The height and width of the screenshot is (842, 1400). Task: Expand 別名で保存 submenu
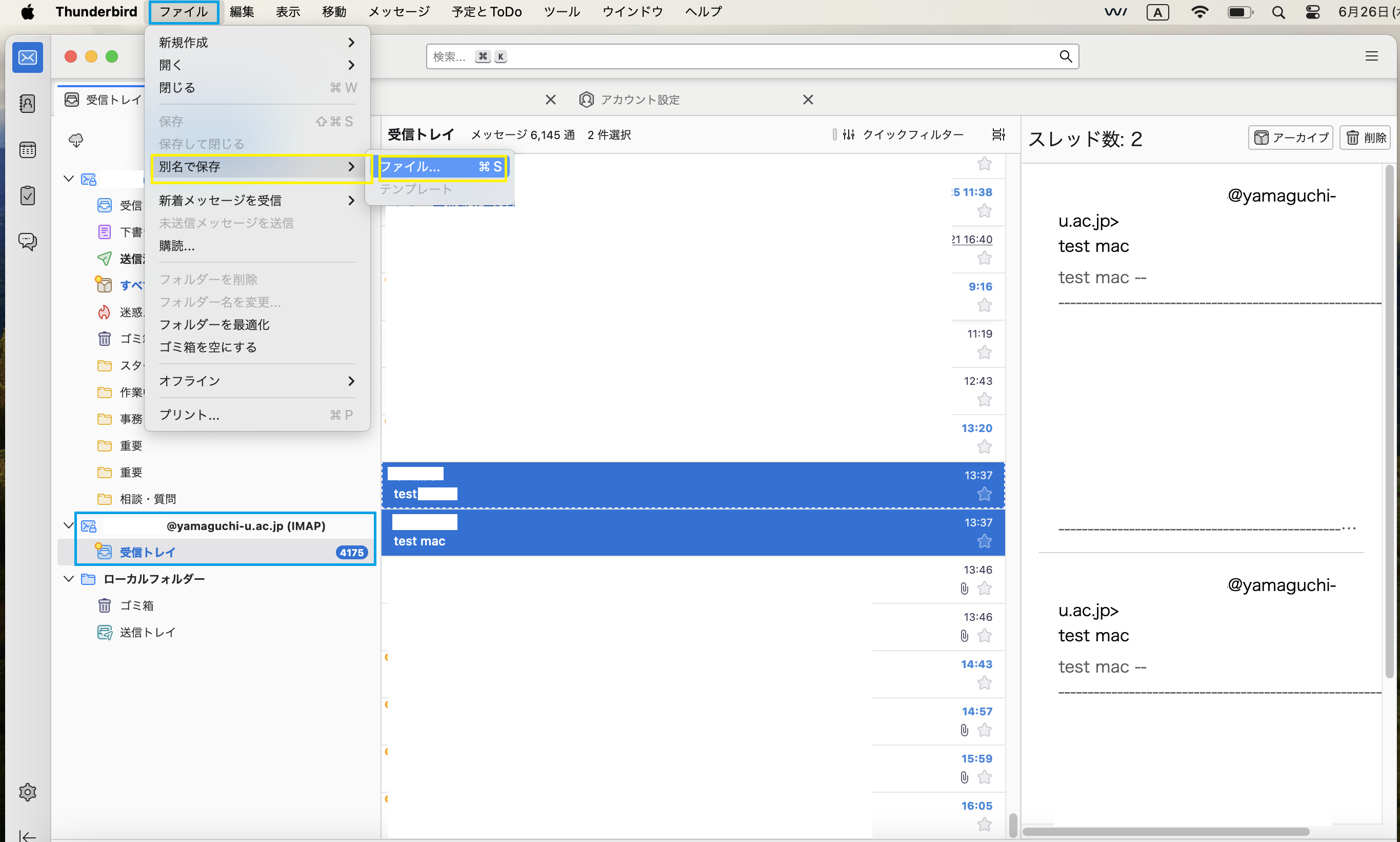tap(257, 167)
